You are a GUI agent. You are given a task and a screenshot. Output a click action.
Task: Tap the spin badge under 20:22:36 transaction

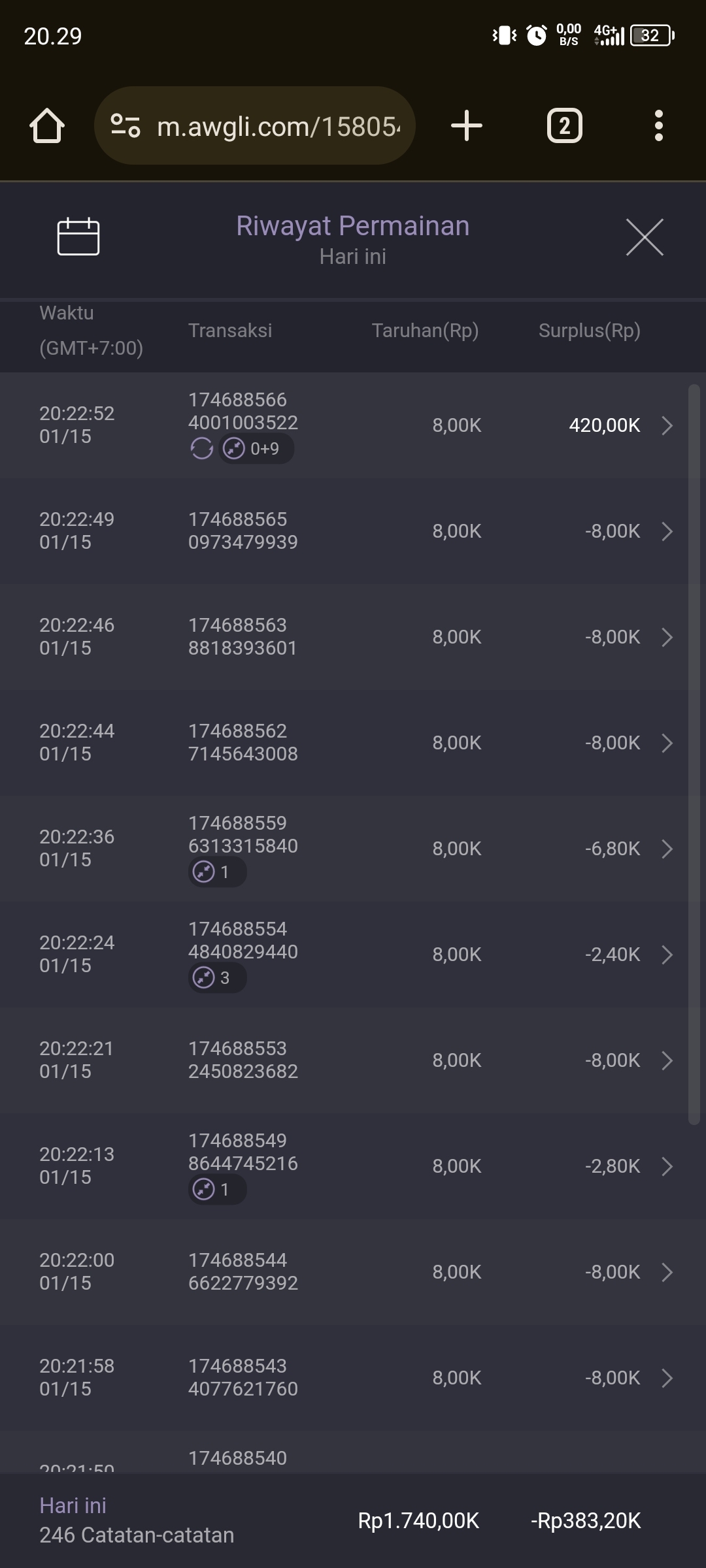pos(217,872)
